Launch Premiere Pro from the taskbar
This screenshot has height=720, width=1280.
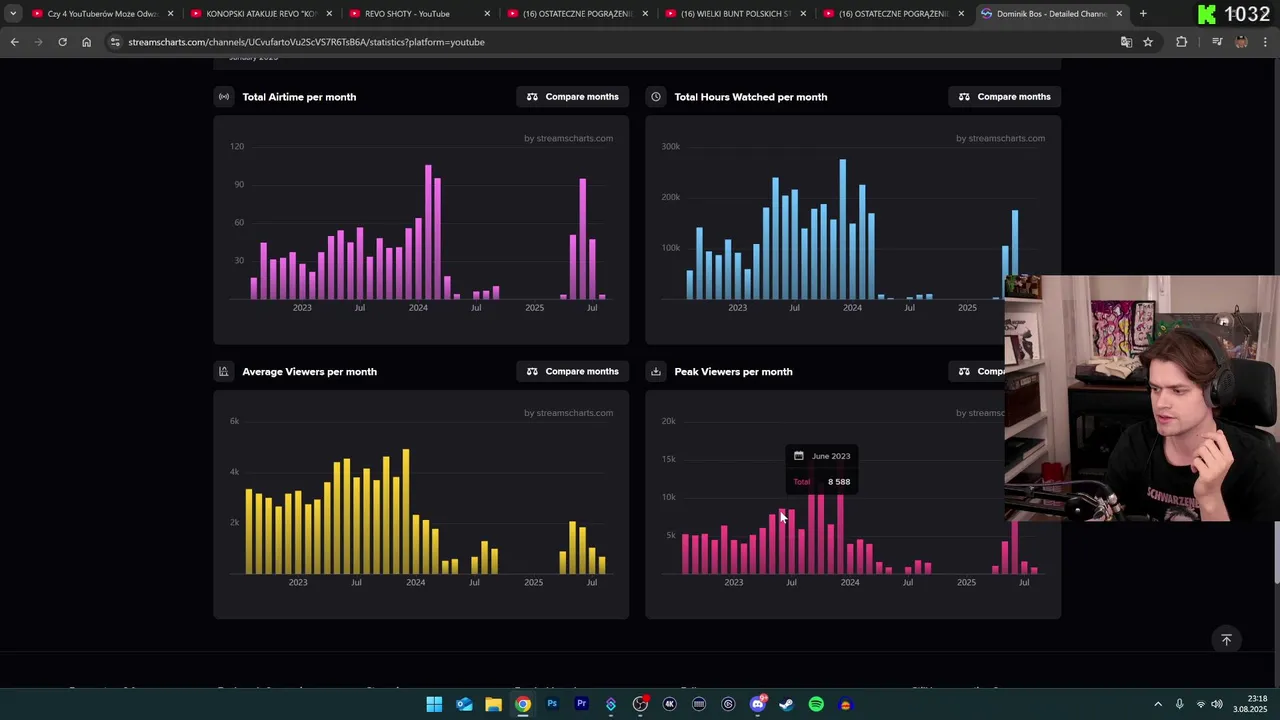[581, 705]
